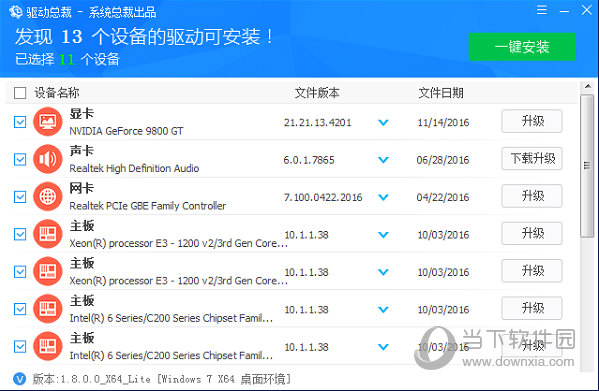Expand version dropdown for 21.21.13.4201
This screenshot has width=599, height=391.
[x=383, y=123]
